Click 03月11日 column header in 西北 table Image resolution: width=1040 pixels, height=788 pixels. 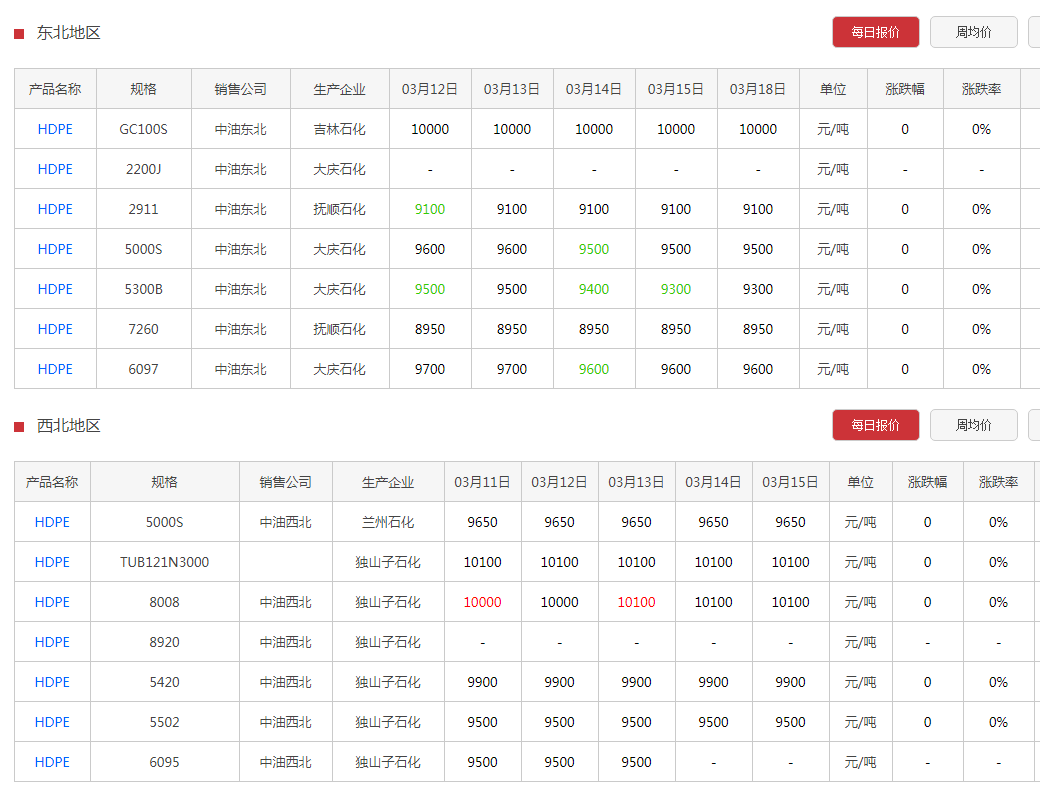(x=482, y=482)
